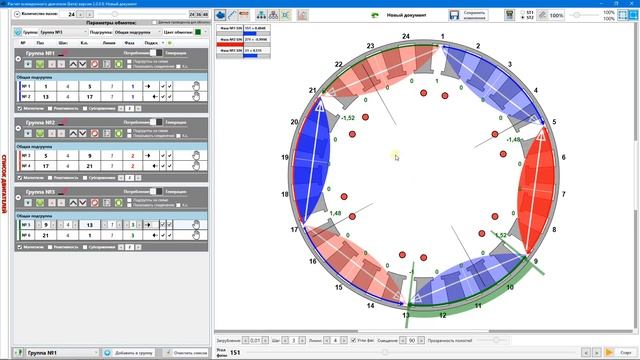Click the calculator icon in top toolbar
This screenshot has width=640, height=360.
point(509,15)
